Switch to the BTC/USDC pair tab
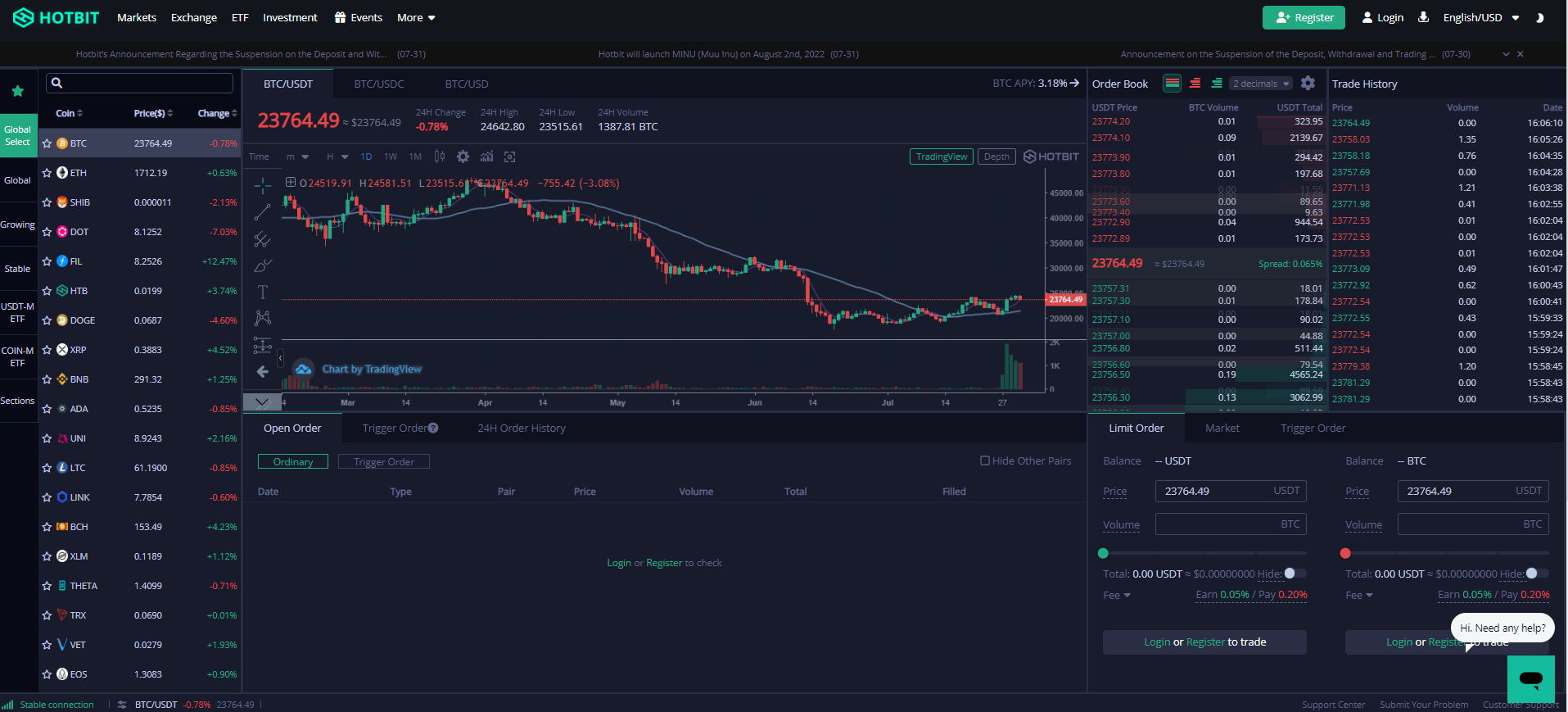Viewport: 1568px width, 712px height. [379, 84]
